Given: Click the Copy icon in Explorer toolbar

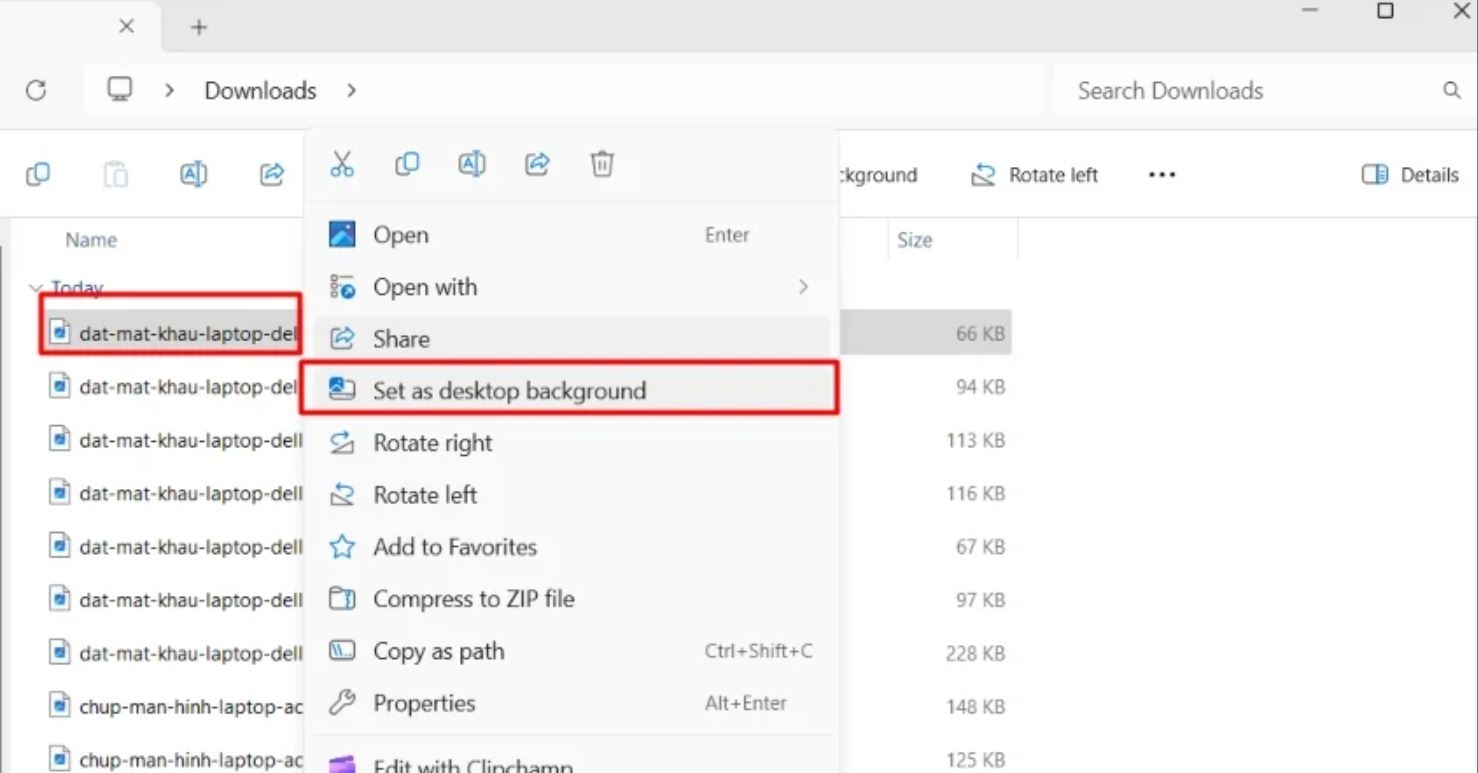Looking at the screenshot, I should (38, 175).
